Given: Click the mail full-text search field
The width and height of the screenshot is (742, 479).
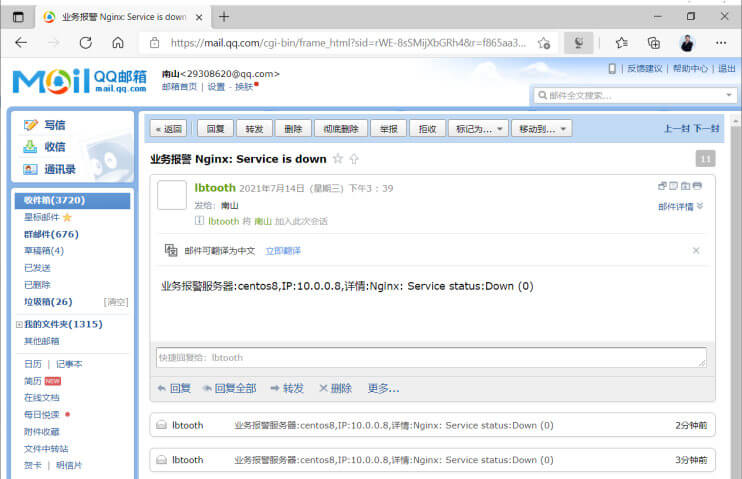Looking at the screenshot, I should tap(634, 95).
